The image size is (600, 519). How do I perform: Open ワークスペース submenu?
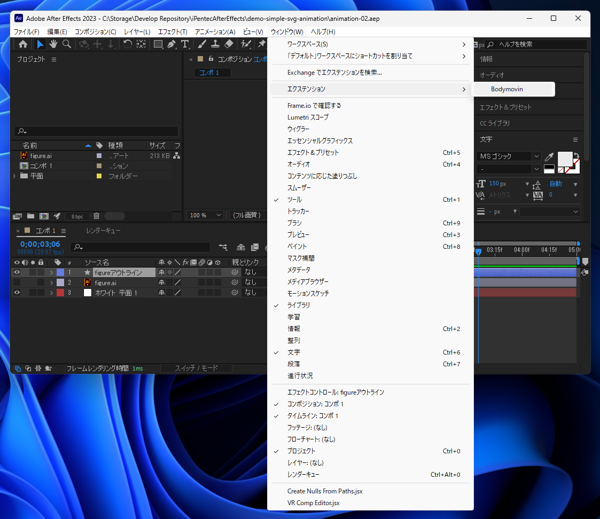[370, 44]
